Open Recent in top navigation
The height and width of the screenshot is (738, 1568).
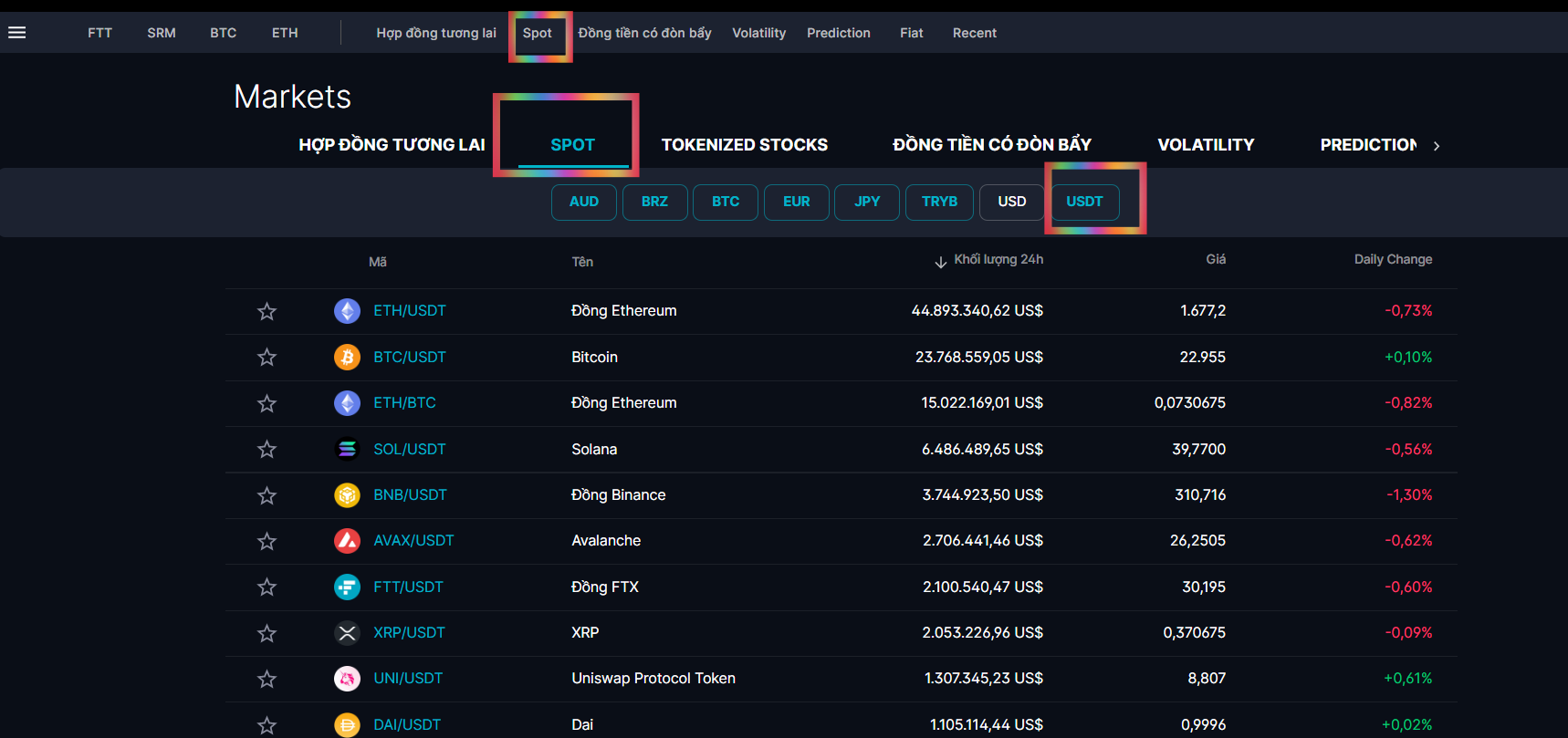[x=975, y=33]
